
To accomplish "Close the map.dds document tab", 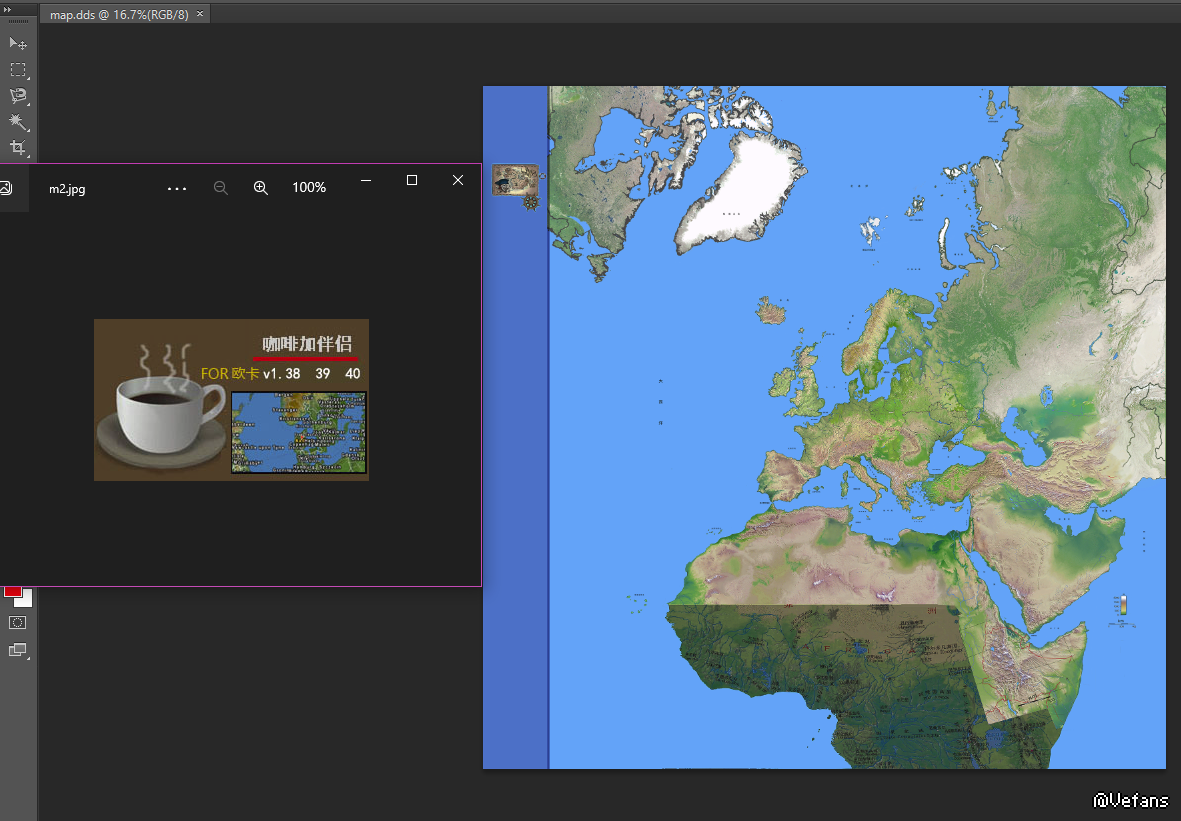I will coord(200,14).
